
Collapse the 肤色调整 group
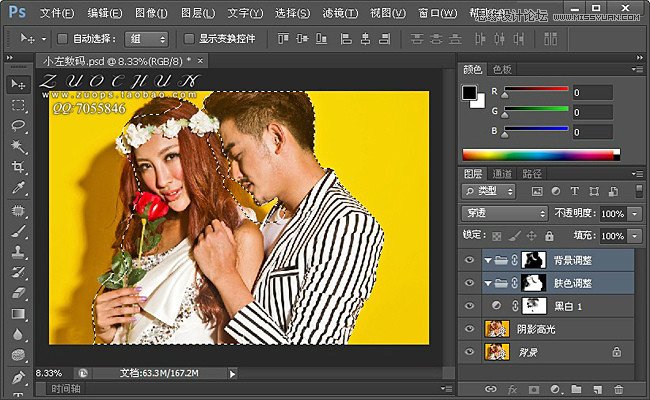[488, 283]
